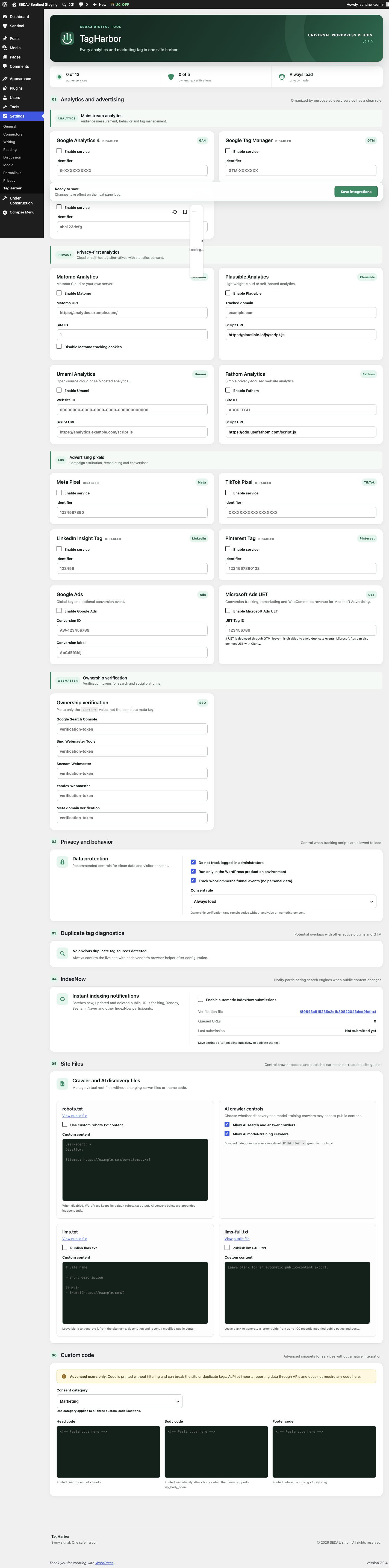Open Permalinks settings submenu
Viewport: 389px width, 1568px height.
[x=12, y=173]
